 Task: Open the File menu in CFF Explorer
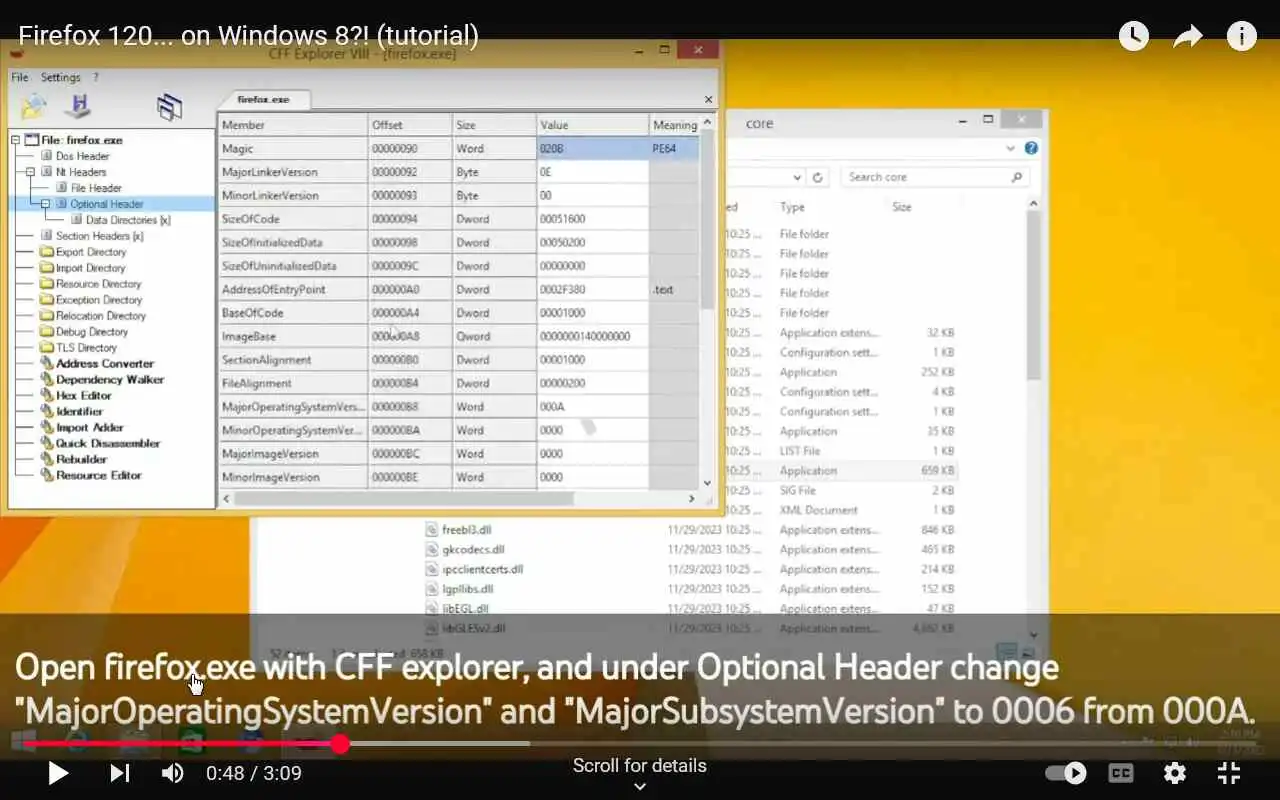[20, 77]
